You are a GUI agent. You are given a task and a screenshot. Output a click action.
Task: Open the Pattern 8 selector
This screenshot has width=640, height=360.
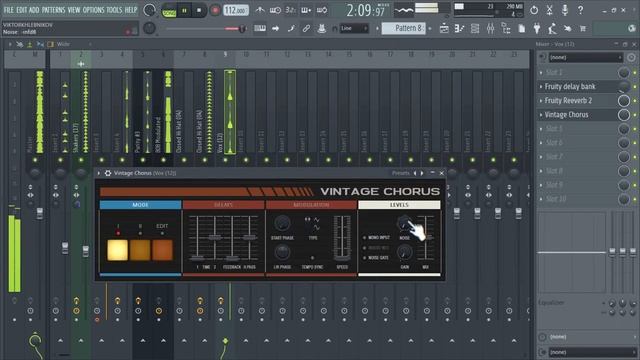pos(404,28)
